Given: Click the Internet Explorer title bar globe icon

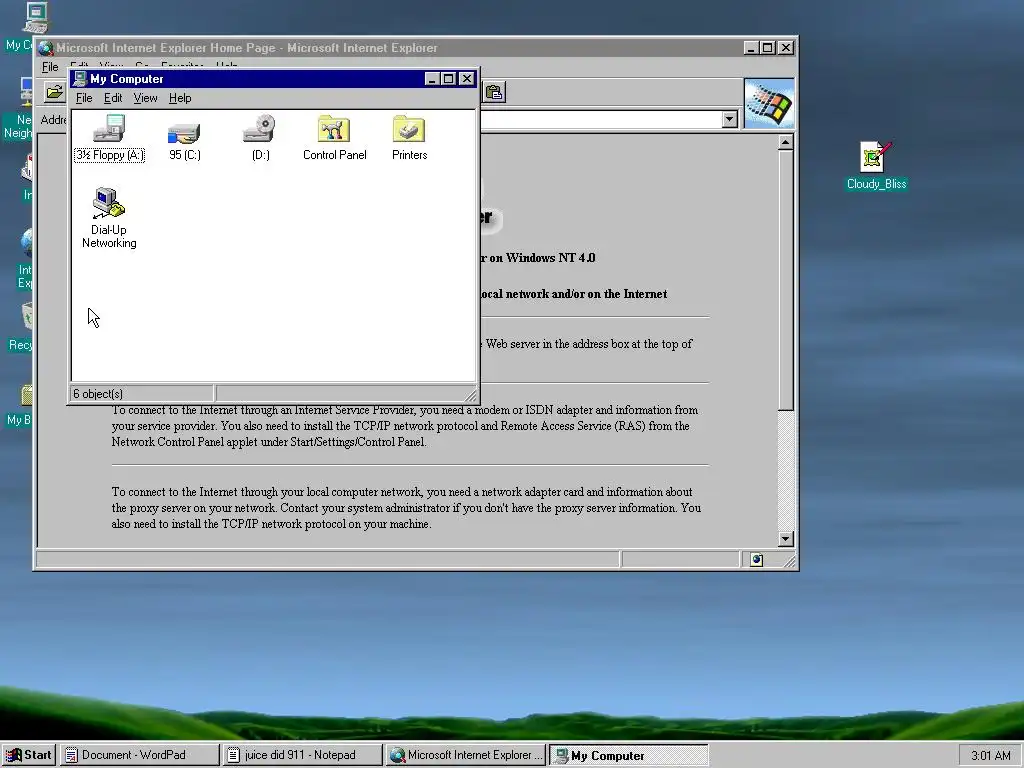Looking at the screenshot, I should pyautogui.click(x=45, y=48).
